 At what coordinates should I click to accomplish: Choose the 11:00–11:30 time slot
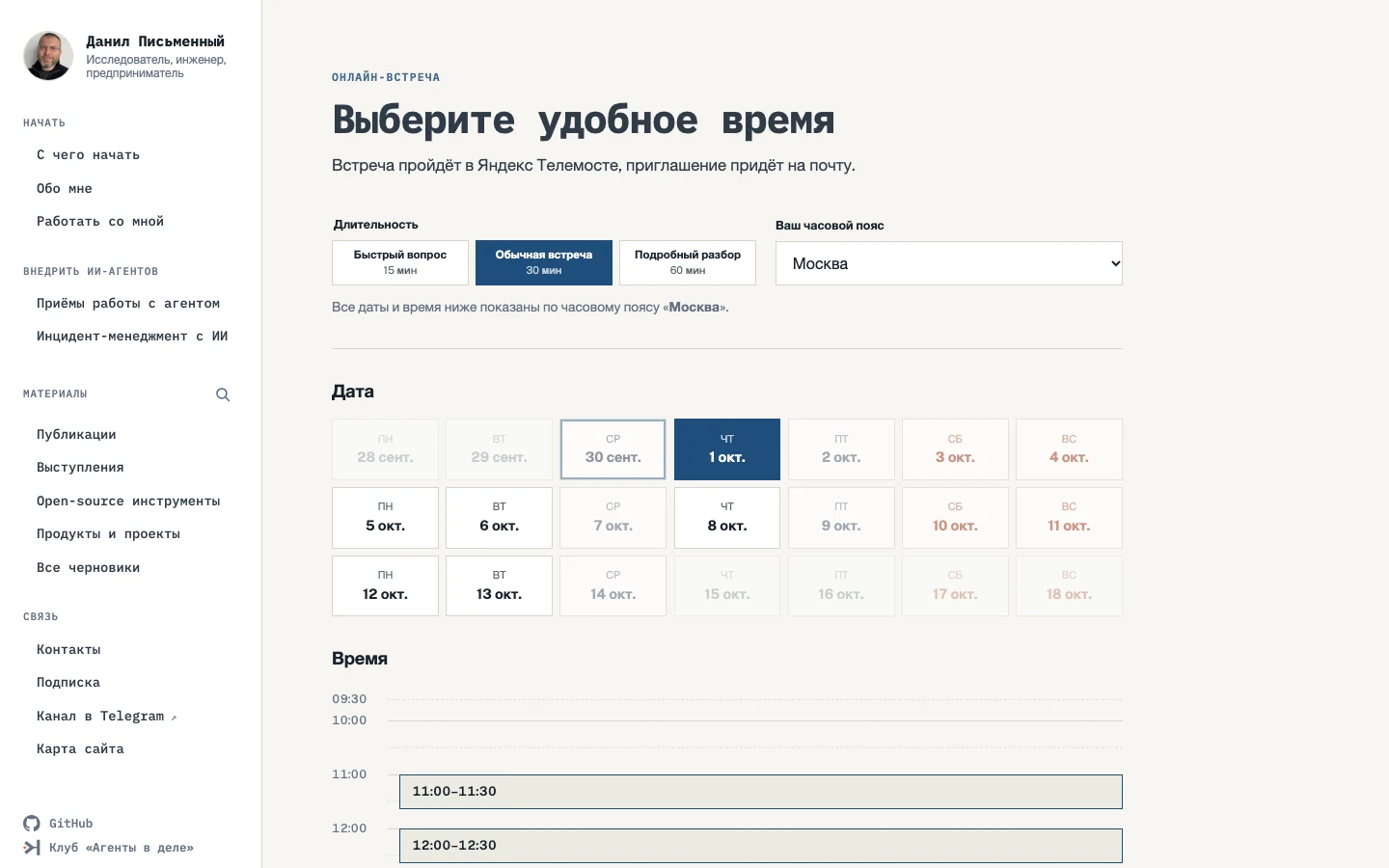point(761,792)
